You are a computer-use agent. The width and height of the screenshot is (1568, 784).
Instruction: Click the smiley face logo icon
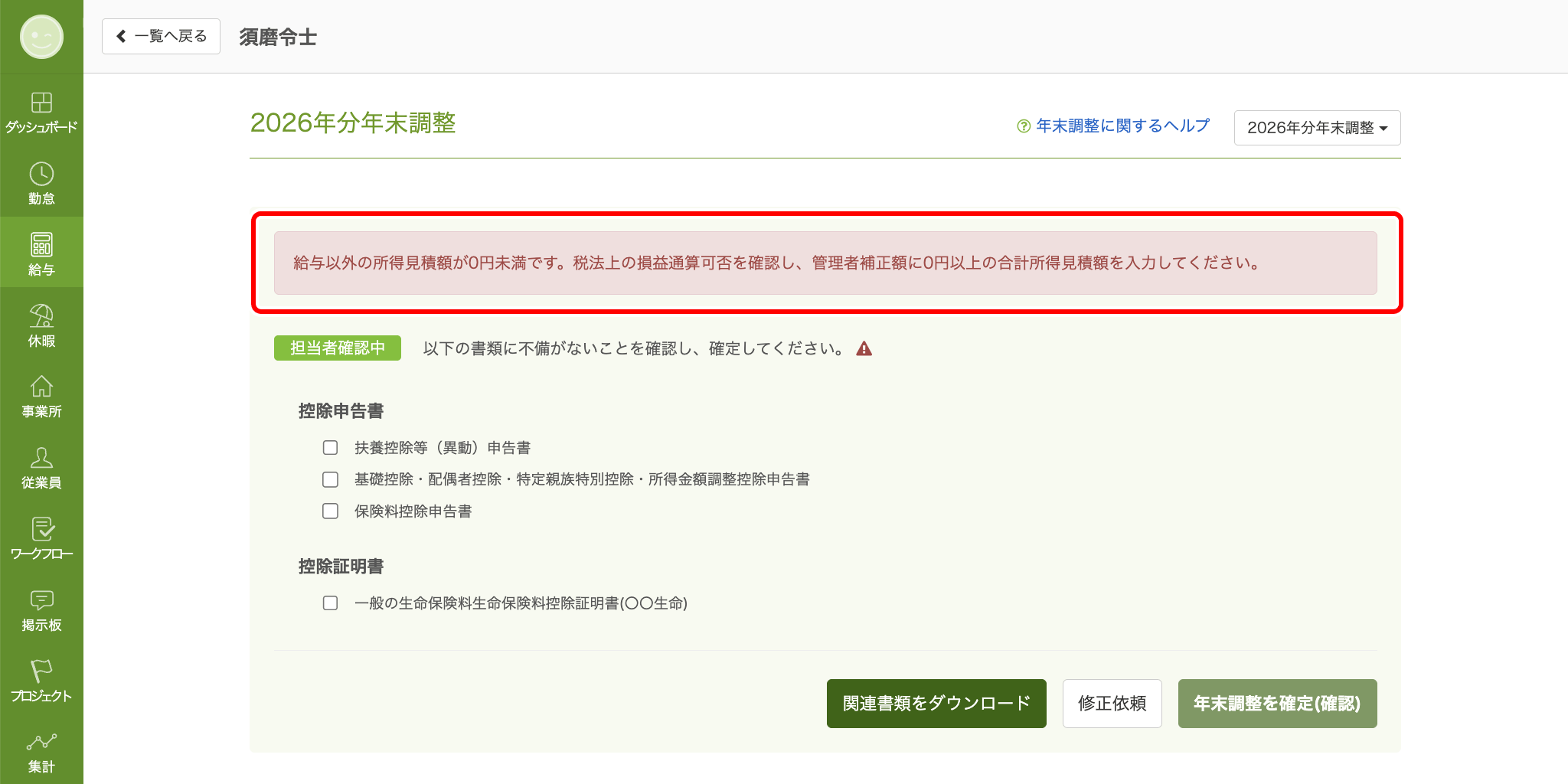(41, 37)
